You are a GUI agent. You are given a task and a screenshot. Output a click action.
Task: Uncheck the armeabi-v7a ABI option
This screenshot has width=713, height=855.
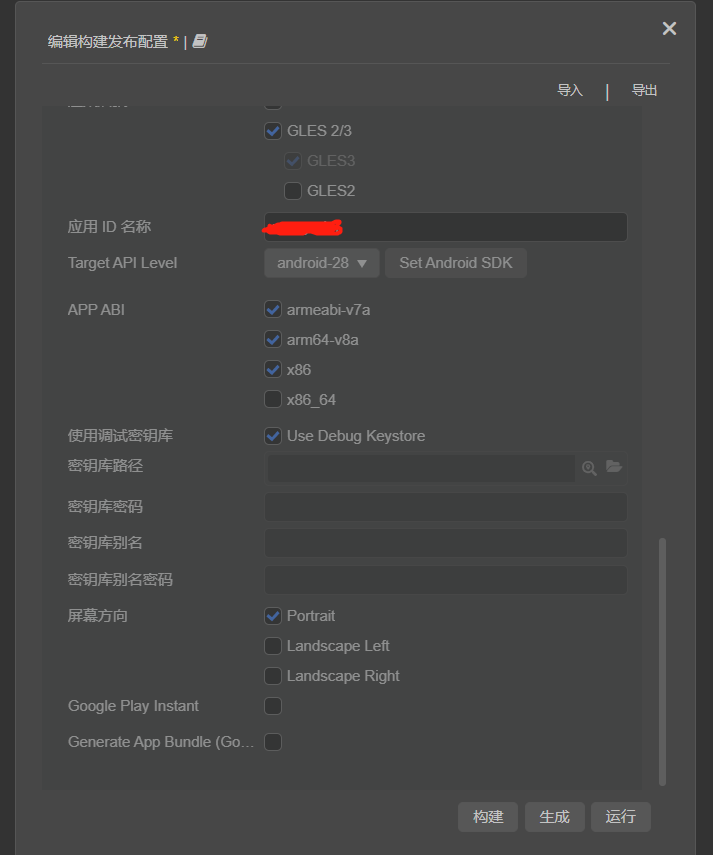(x=273, y=310)
